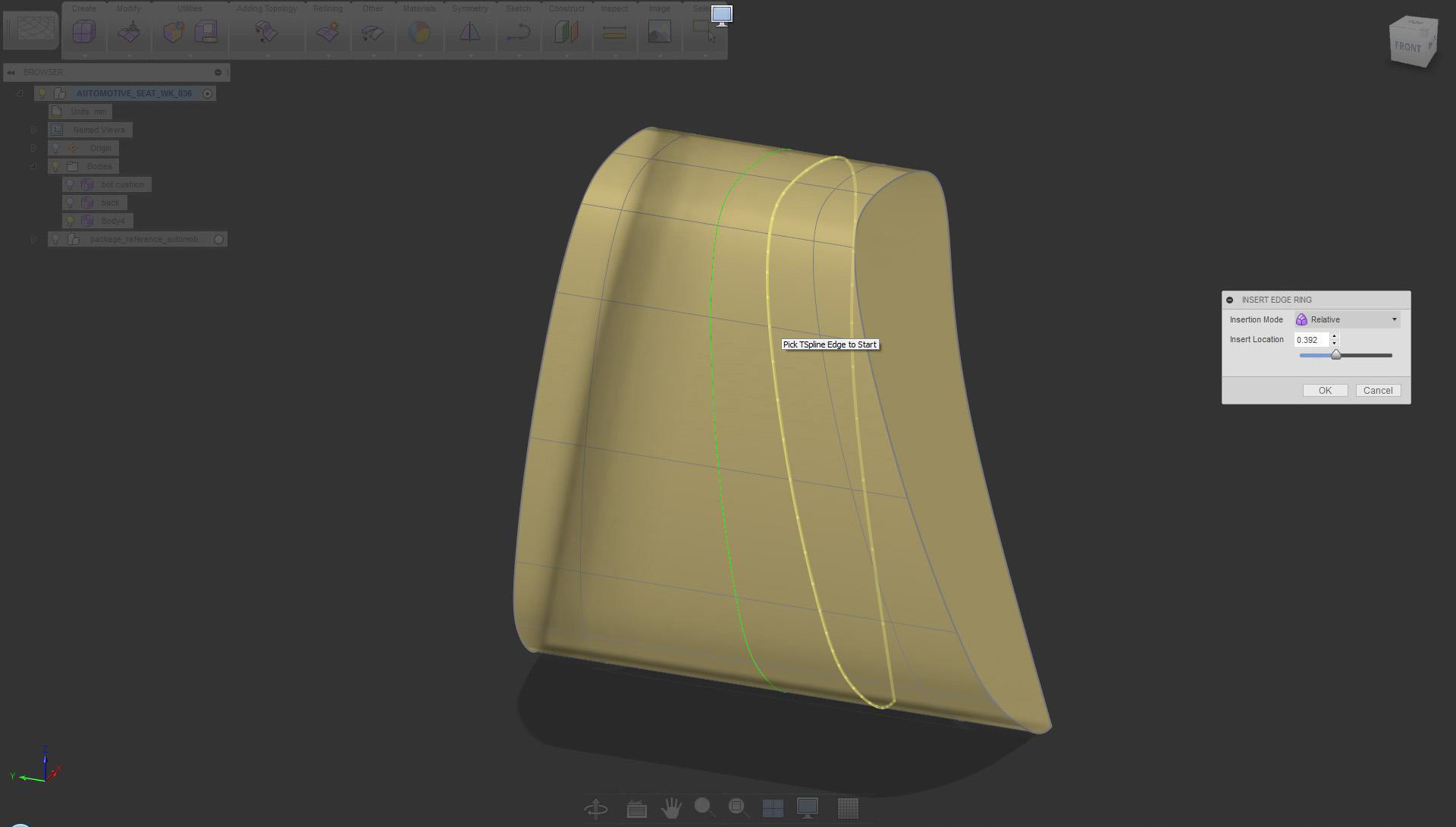Open the Modify menu tab
This screenshot has height=827, width=1456.
click(x=128, y=8)
